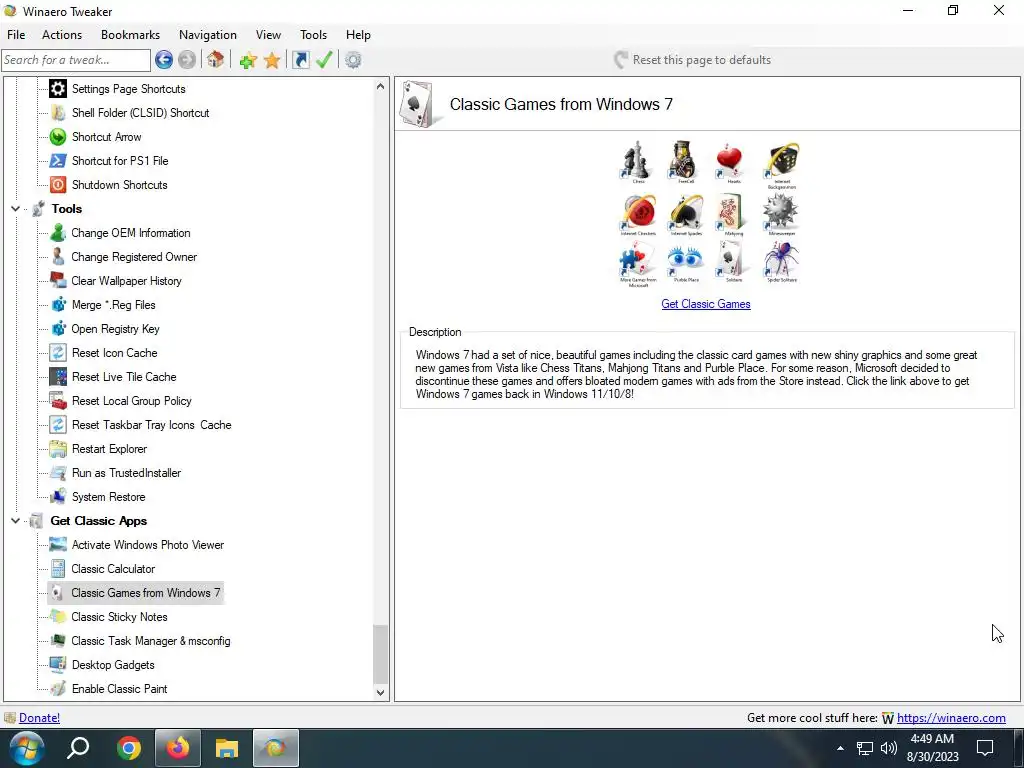Select Classic Sticky Notes item
Screen dimensions: 1024x768
coord(120,617)
